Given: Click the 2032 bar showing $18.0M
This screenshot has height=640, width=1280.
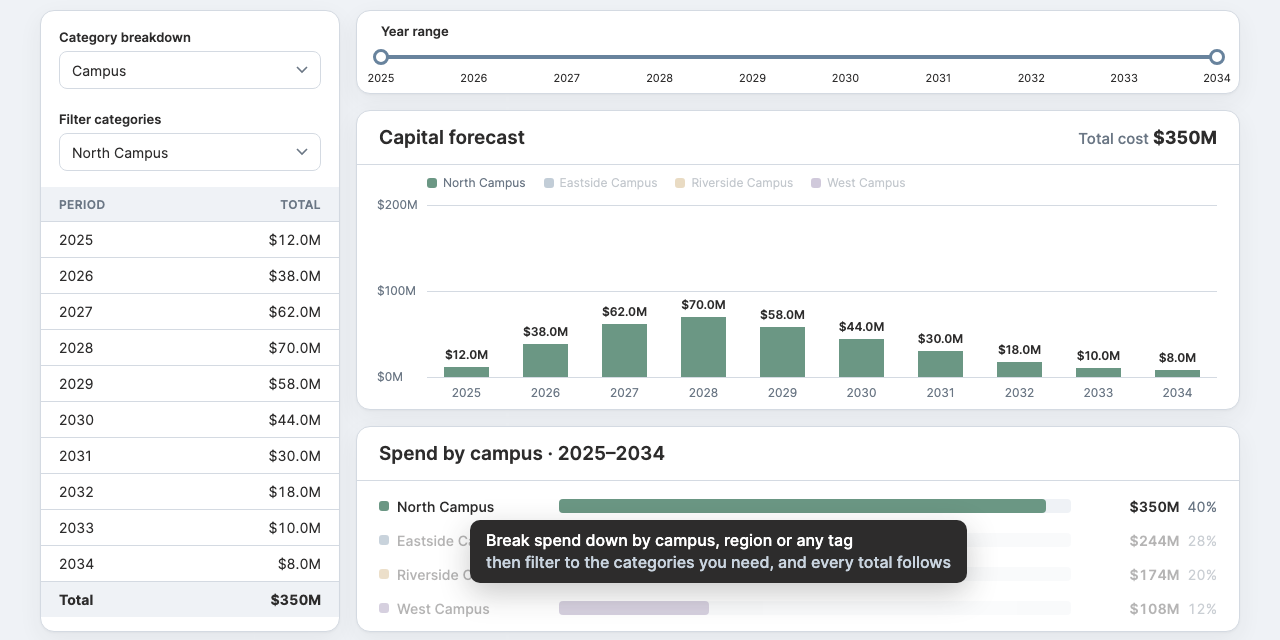Looking at the screenshot, I should [1019, 369].
